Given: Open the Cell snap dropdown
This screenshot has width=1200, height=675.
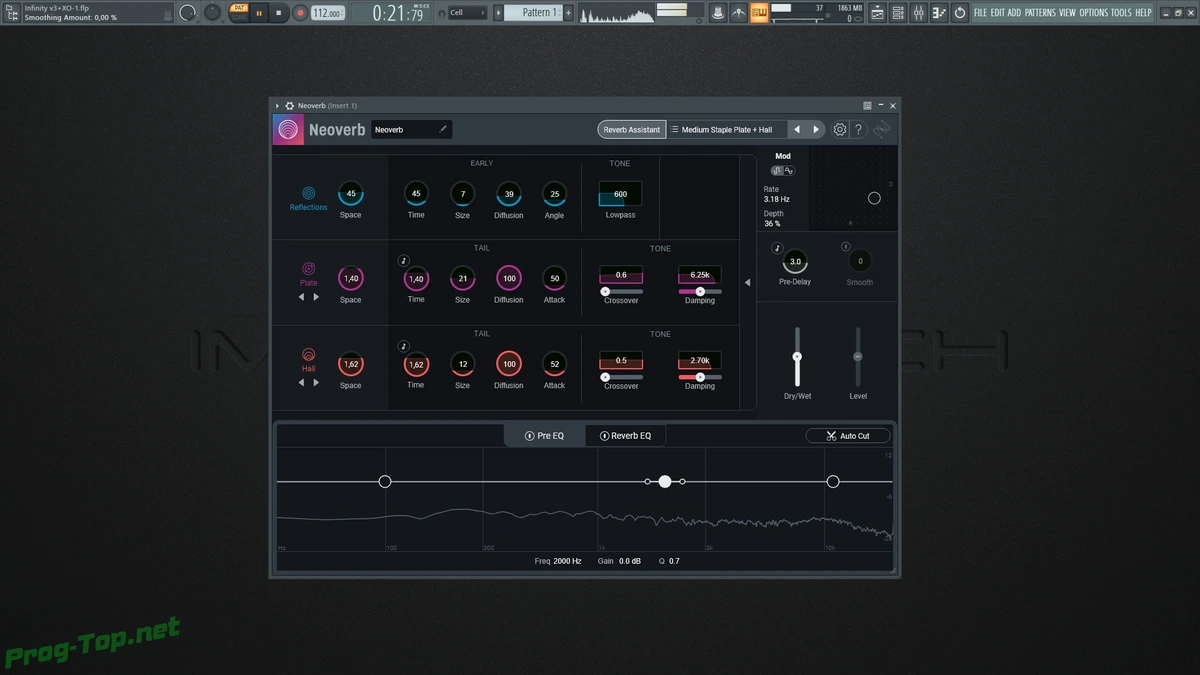Looking at the screenshot, I should coord(468,13).
